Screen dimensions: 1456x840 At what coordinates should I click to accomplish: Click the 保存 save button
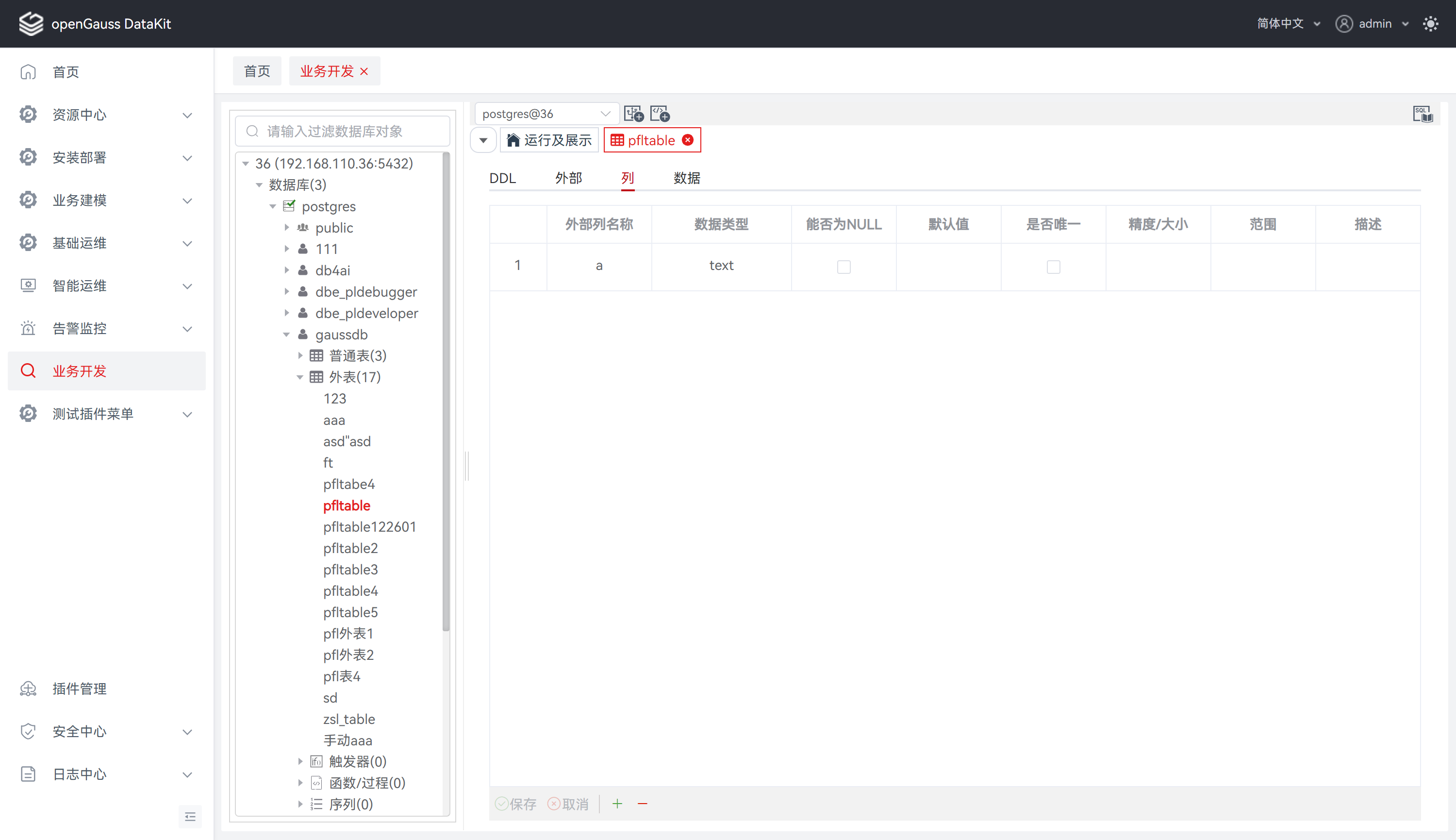point(516,804)
